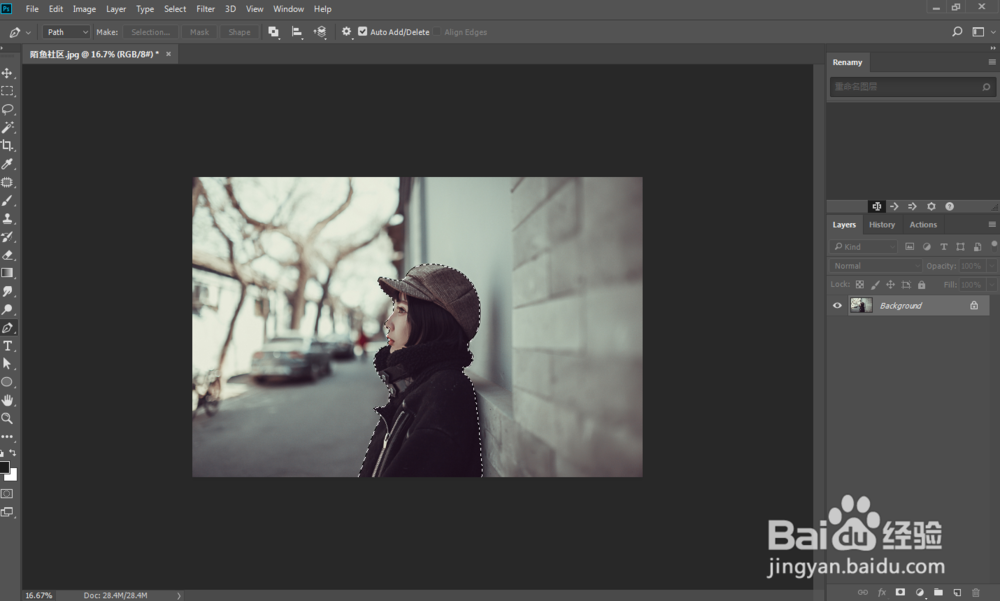
Task: Select the Path Selection tool
Action: 7,364
